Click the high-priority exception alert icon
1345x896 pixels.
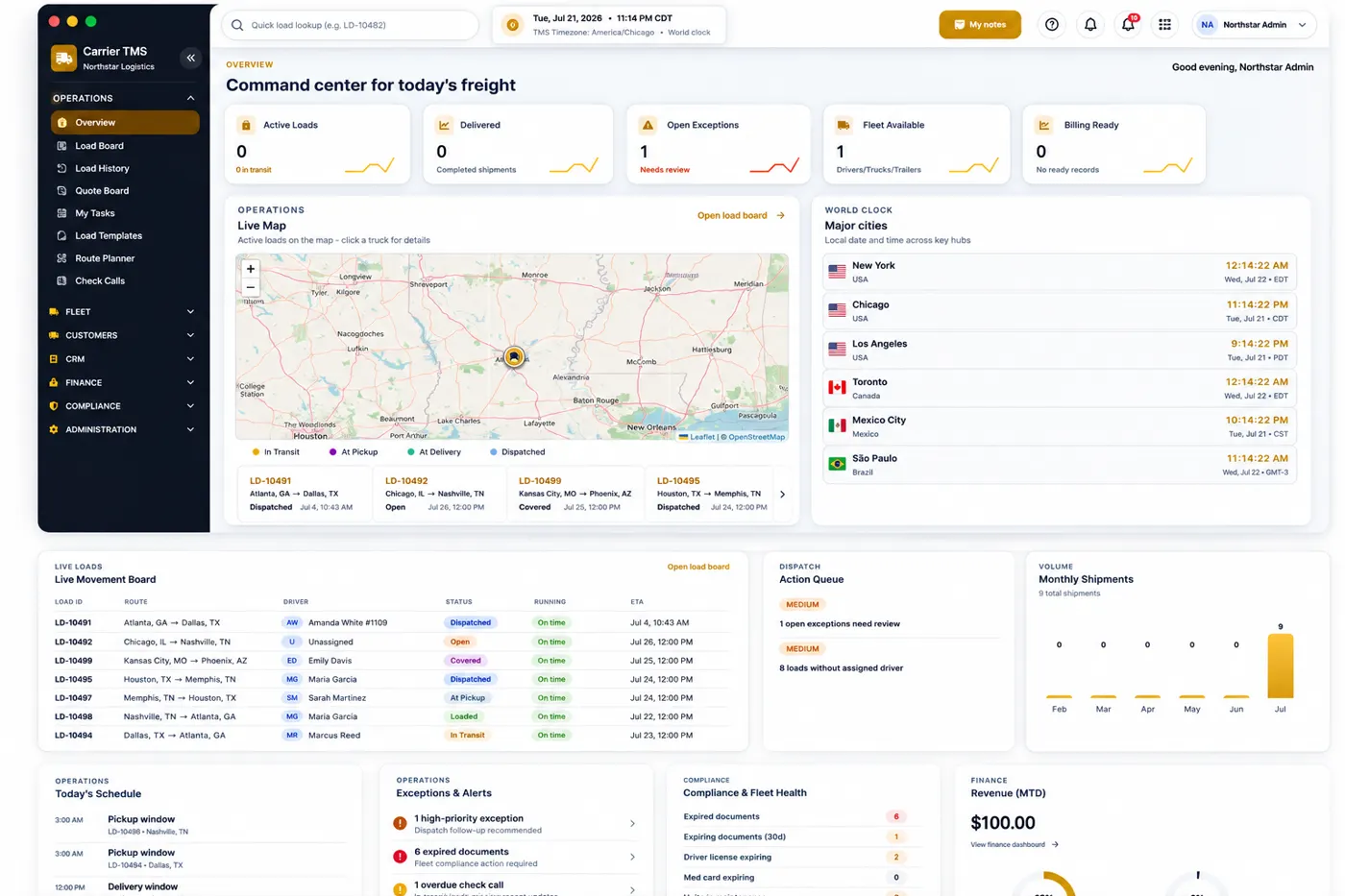click(400, 823)
